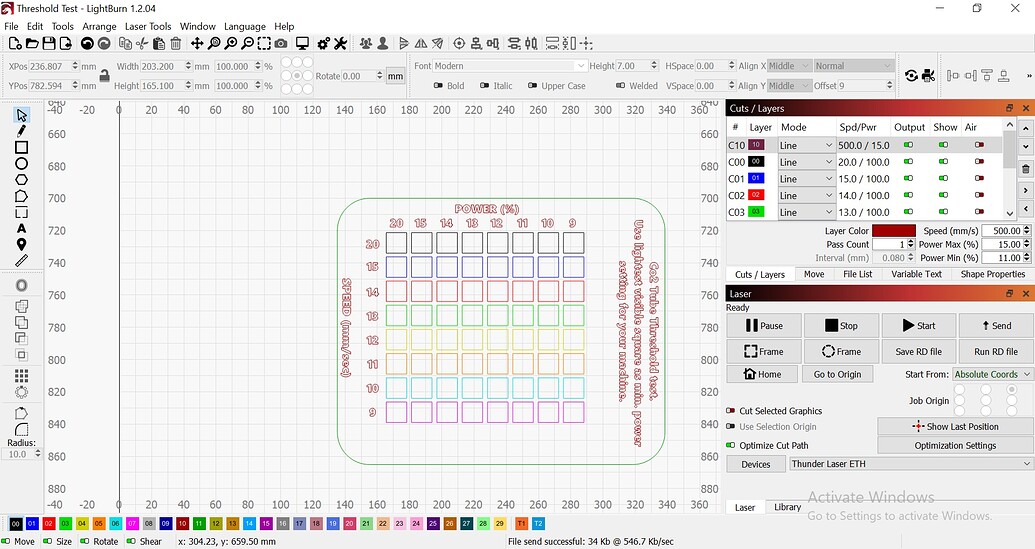Select the Rectangle drawing tool
1035x549 pixels.
[21, 147]
